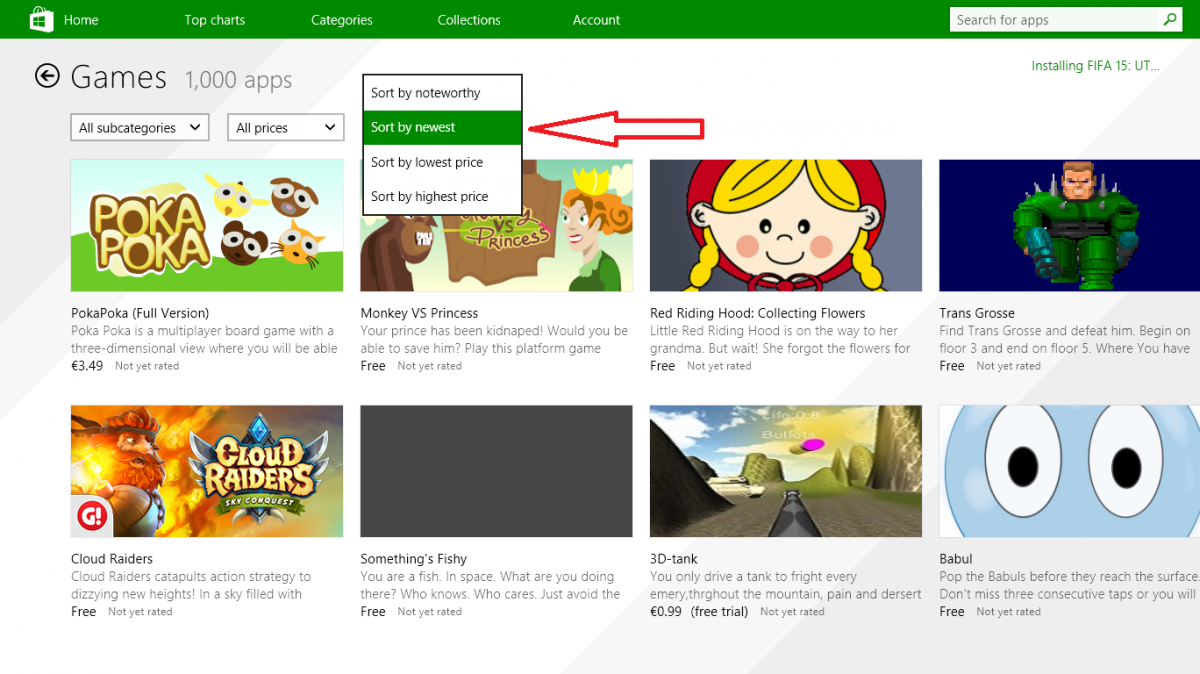Click the PokaPoka (Full Version) title

pyautogui.click(x=140, y=313)
